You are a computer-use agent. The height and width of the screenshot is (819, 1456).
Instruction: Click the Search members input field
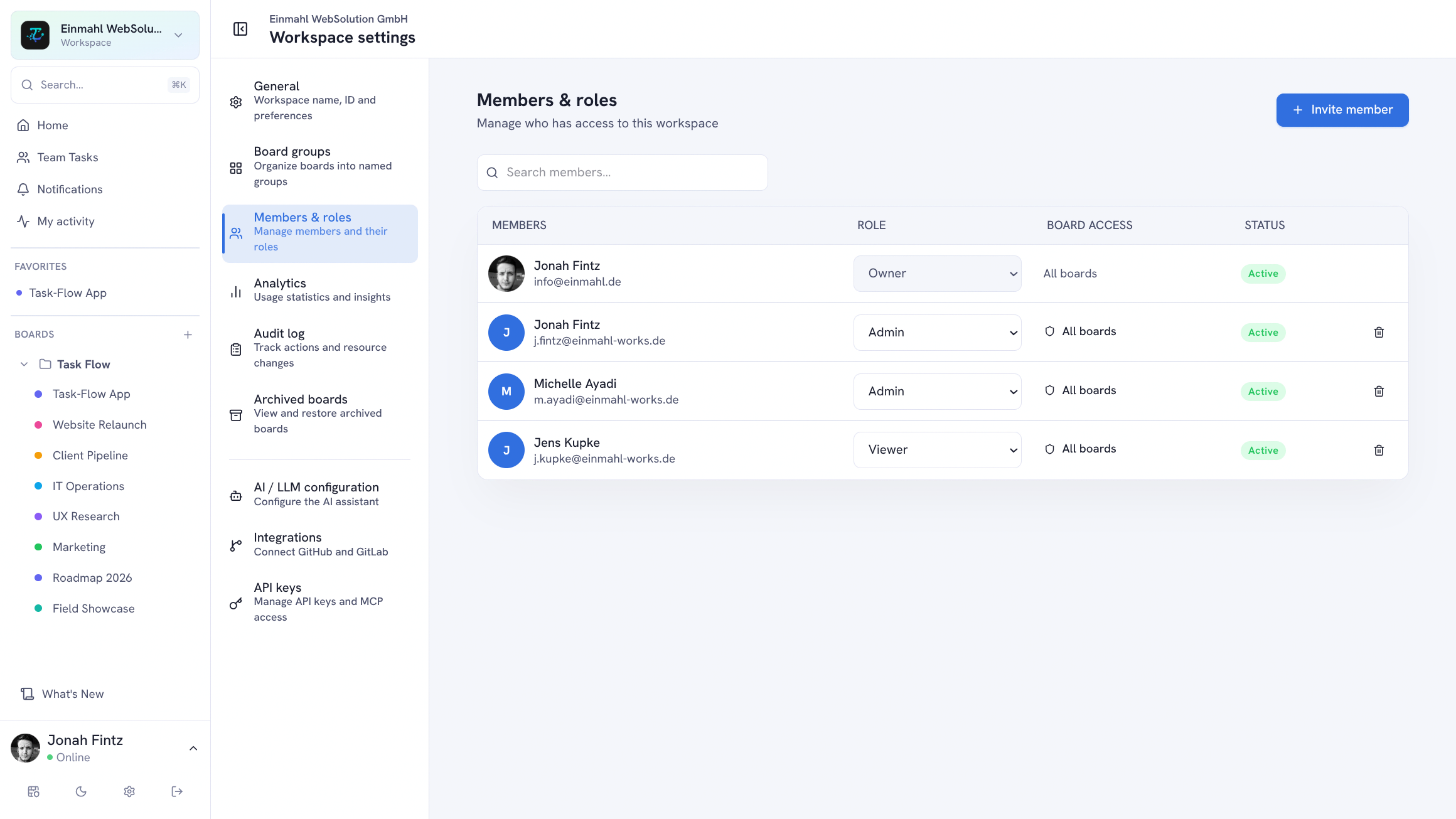click(622, 173)
